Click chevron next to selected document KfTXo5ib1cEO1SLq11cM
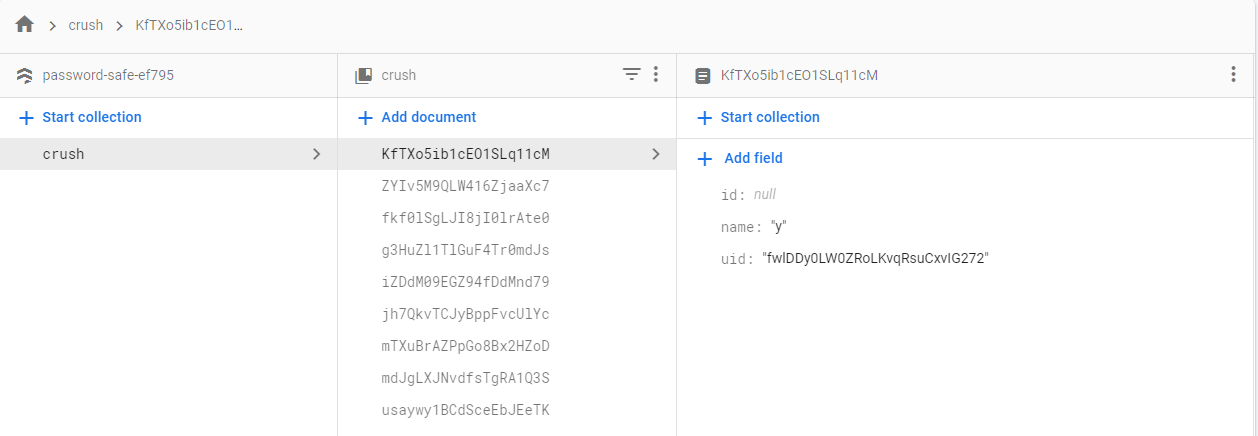This screenshot has height=436, width=1258. point(656,154)
